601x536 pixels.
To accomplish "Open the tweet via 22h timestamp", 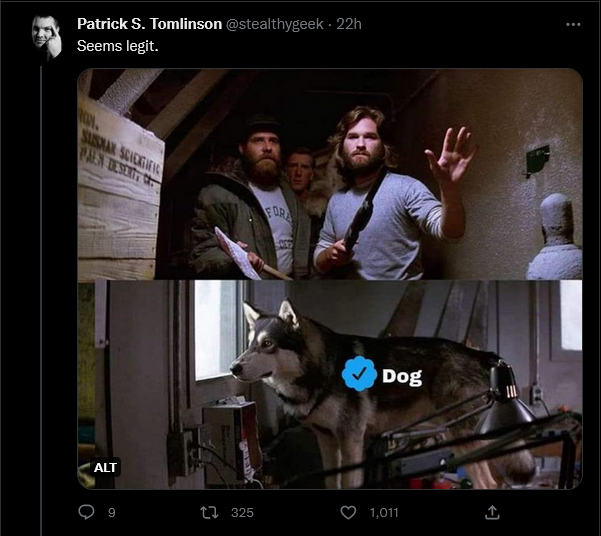I will 349,24.
